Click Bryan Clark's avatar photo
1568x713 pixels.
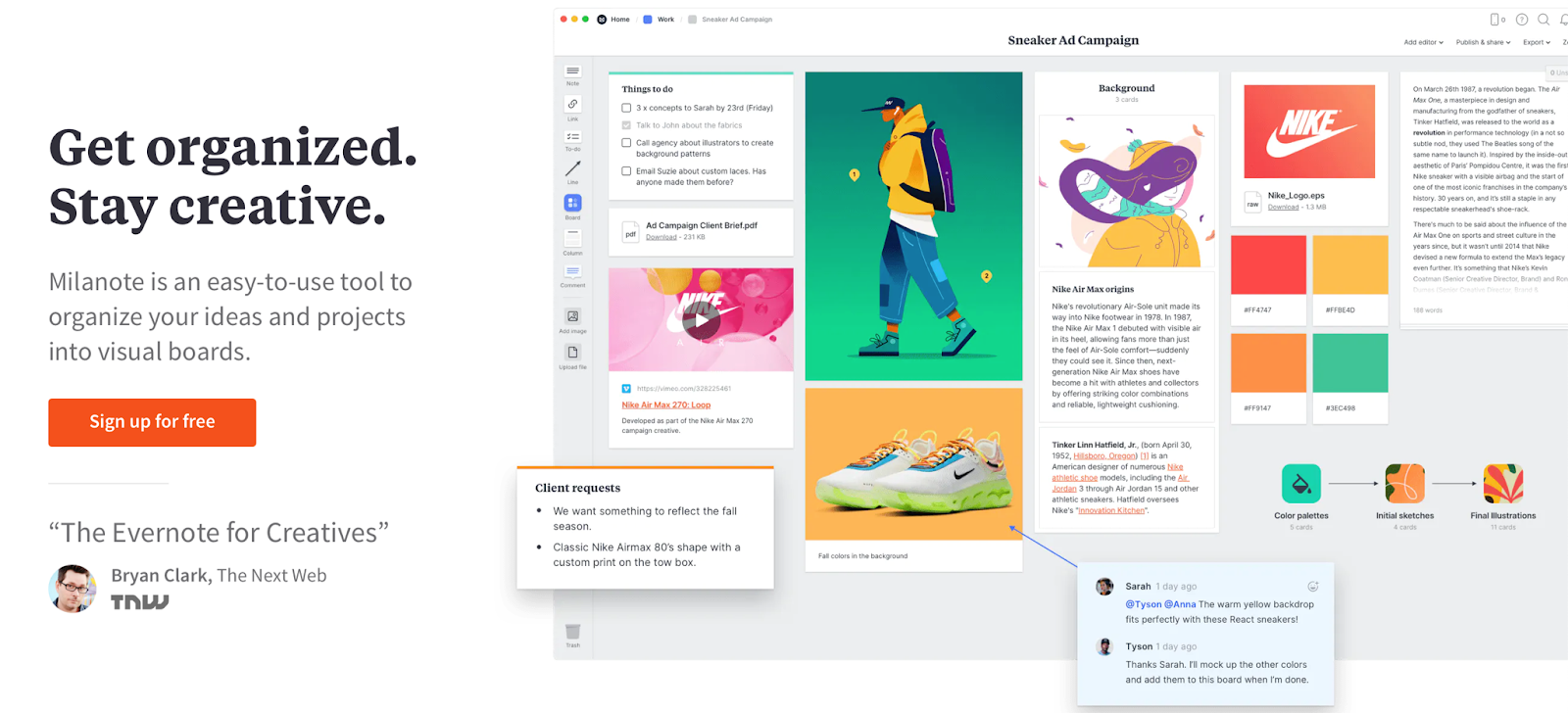click(73, 589)
